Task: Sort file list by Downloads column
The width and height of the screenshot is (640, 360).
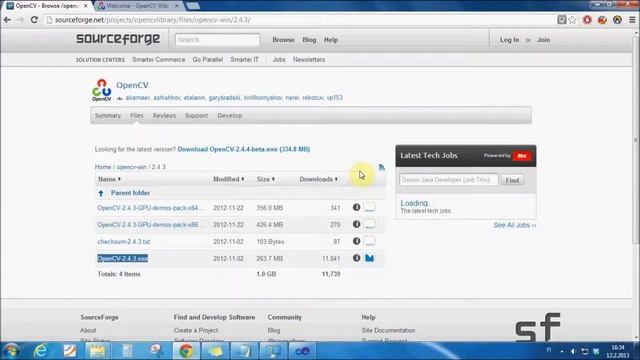Action: click(x=318, y=179)
